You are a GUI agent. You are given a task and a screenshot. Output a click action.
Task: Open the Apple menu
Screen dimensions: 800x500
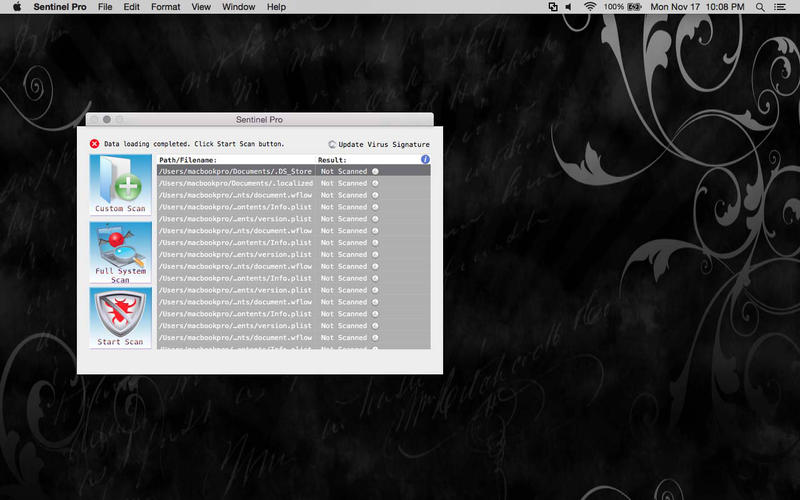pyautogui.click(x=17, y=7)
